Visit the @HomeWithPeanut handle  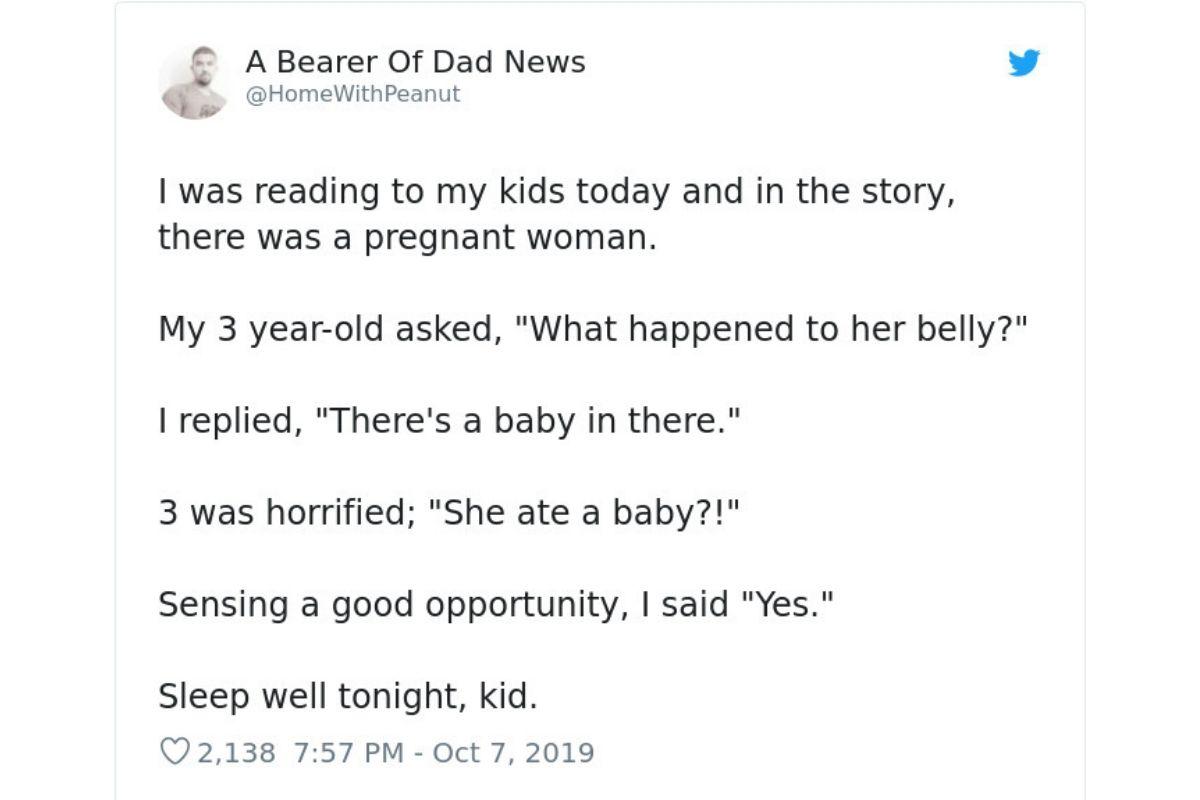[x=352, y=94]
